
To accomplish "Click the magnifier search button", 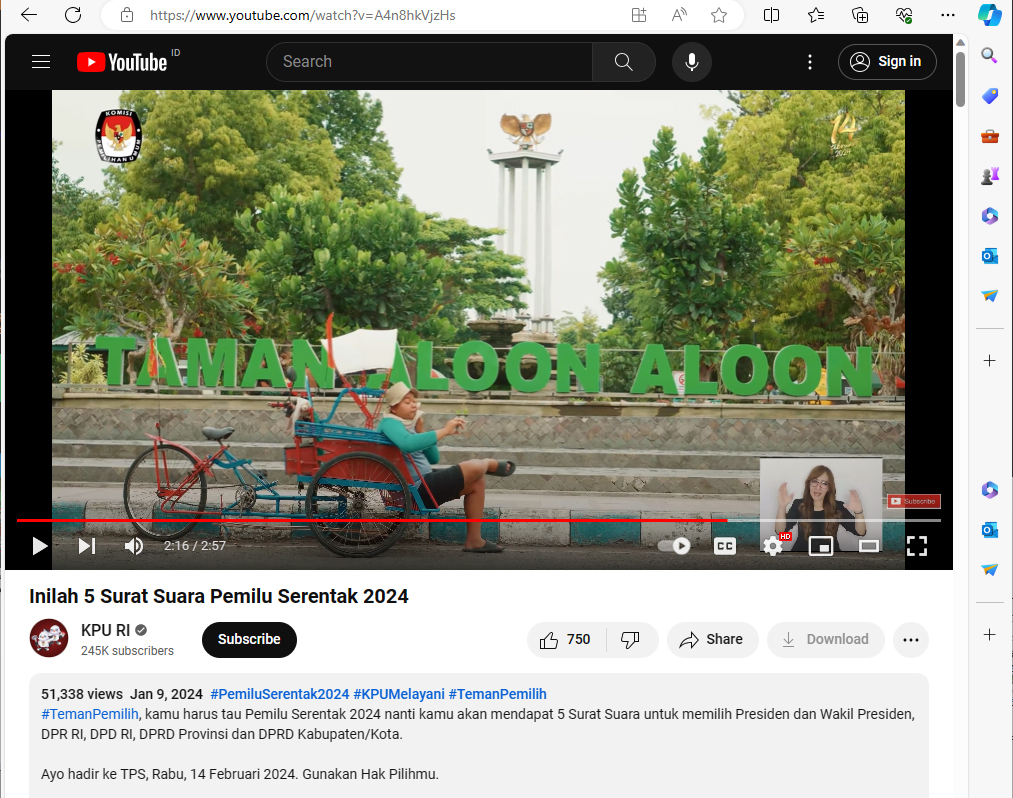I will click(623, 61).
